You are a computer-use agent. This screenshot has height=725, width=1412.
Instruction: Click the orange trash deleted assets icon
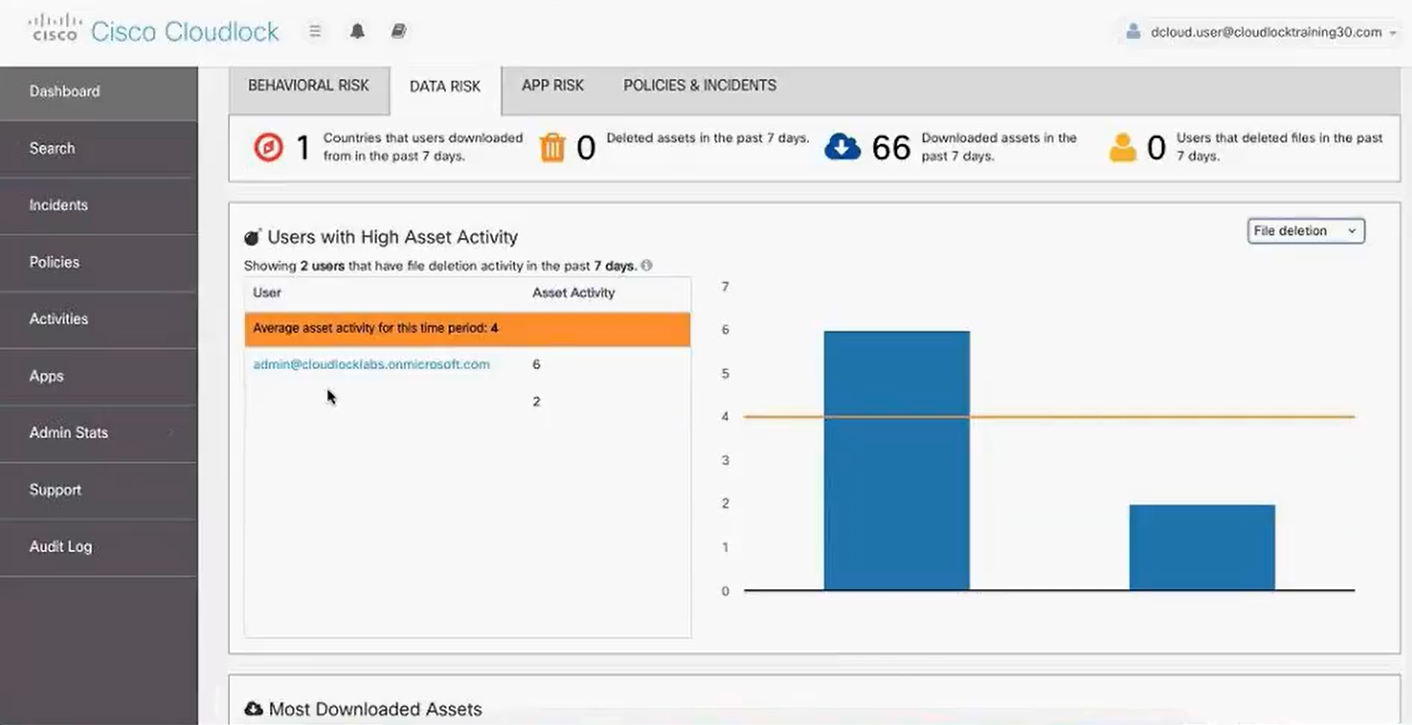[553, 147]
